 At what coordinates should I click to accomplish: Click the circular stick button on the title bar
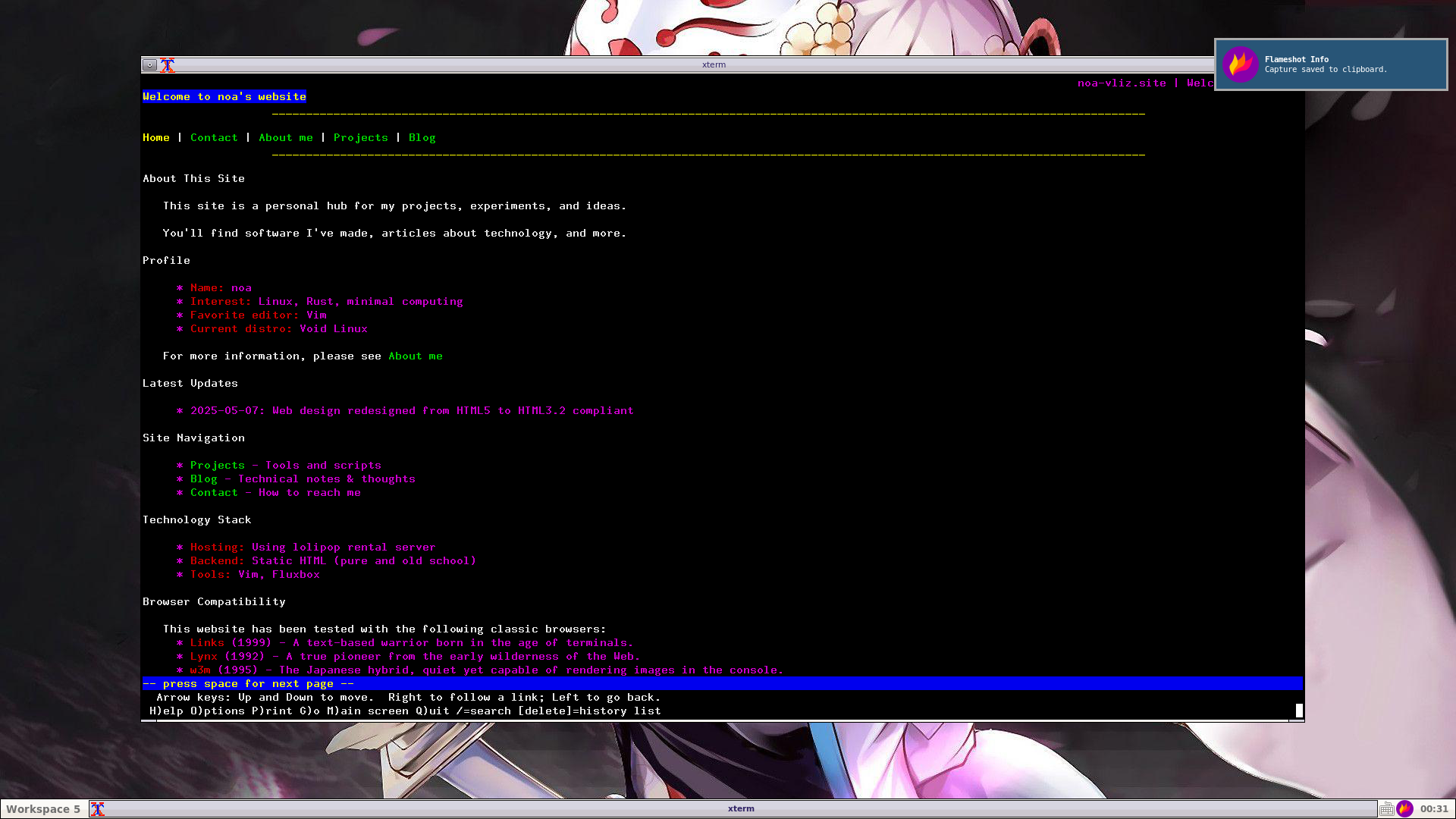(x=149, y=64)
